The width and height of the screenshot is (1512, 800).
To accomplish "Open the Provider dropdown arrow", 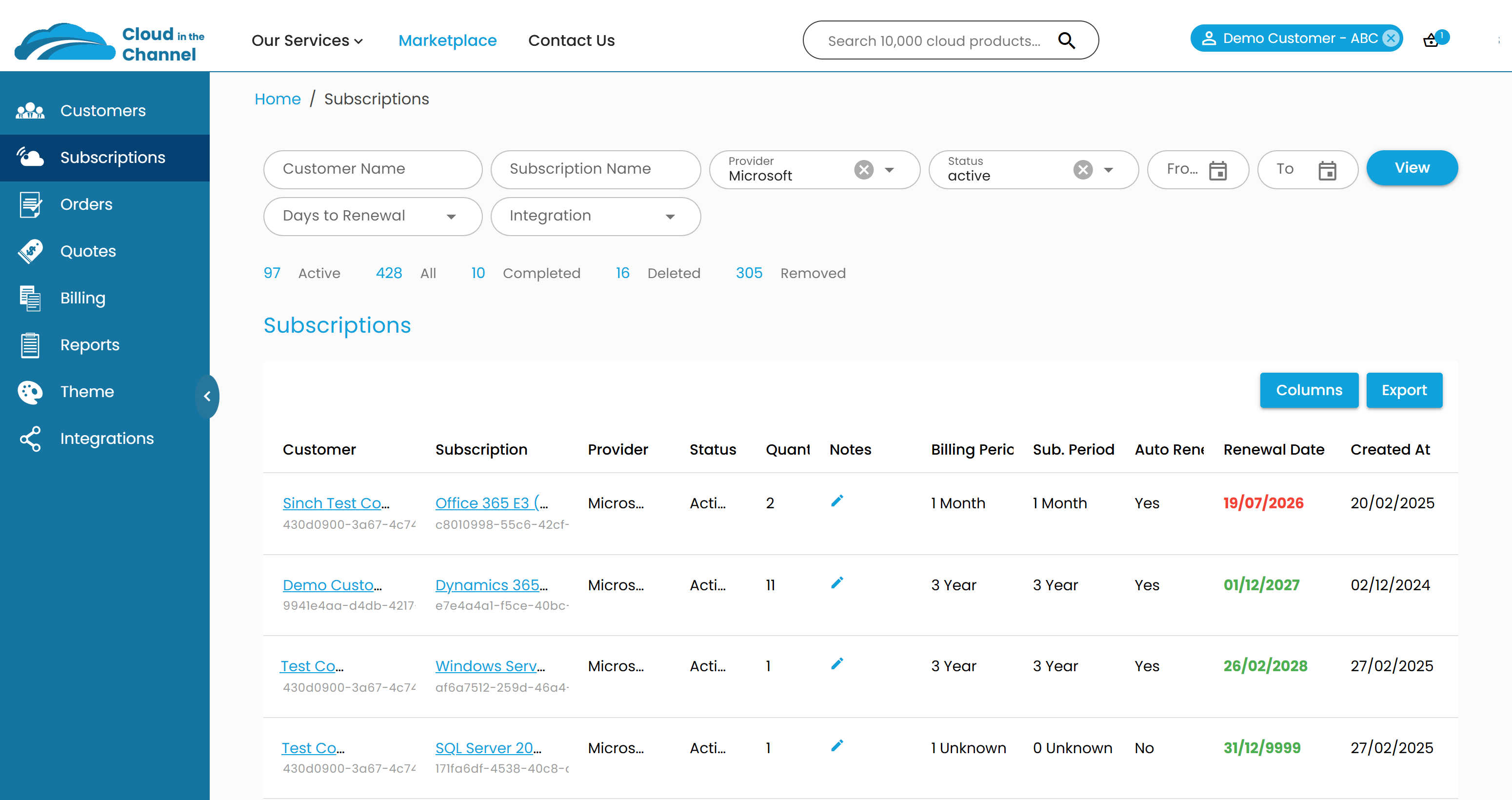I will point(889,170).
